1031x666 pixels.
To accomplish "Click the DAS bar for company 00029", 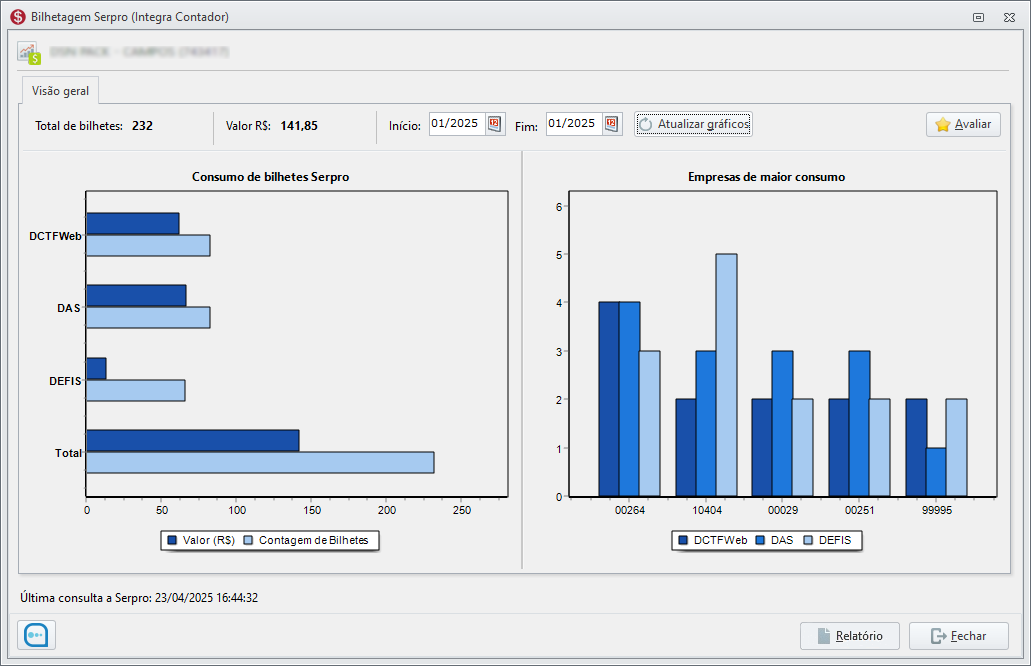I will point(782,423).
